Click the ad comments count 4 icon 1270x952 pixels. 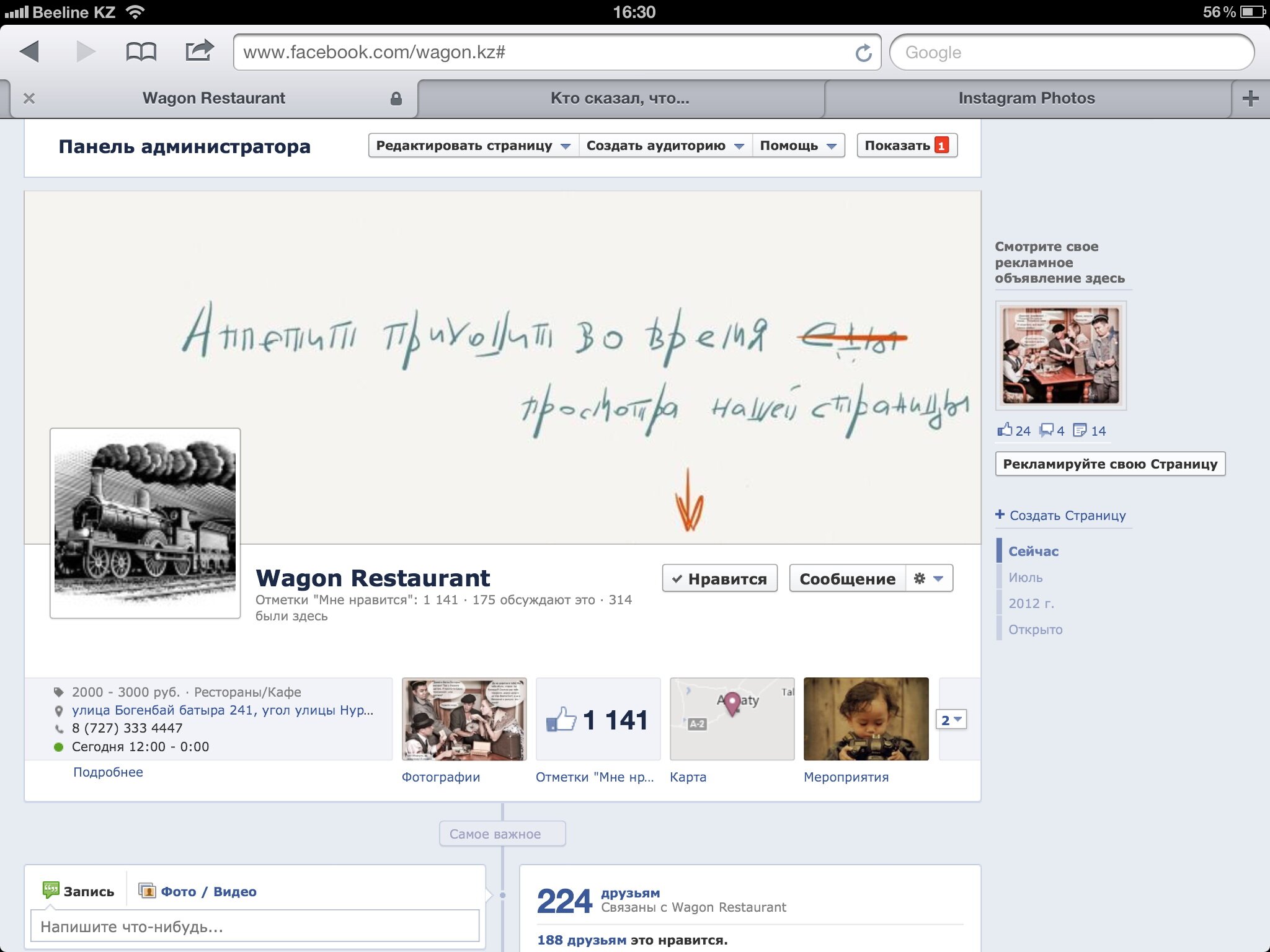pyautogui.click(x=1052, y=430)
